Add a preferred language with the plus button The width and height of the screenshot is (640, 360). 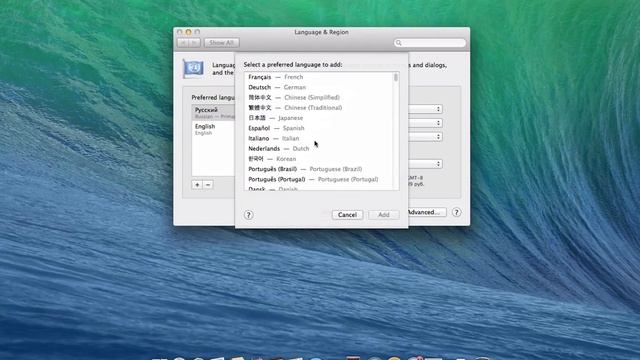point(197,185)
